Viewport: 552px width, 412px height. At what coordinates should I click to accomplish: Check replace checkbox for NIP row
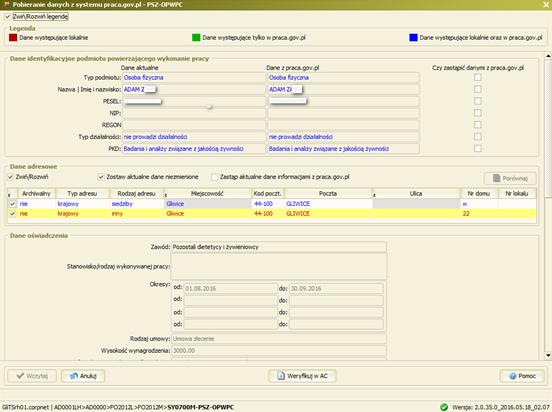click(x=478, y=113)
